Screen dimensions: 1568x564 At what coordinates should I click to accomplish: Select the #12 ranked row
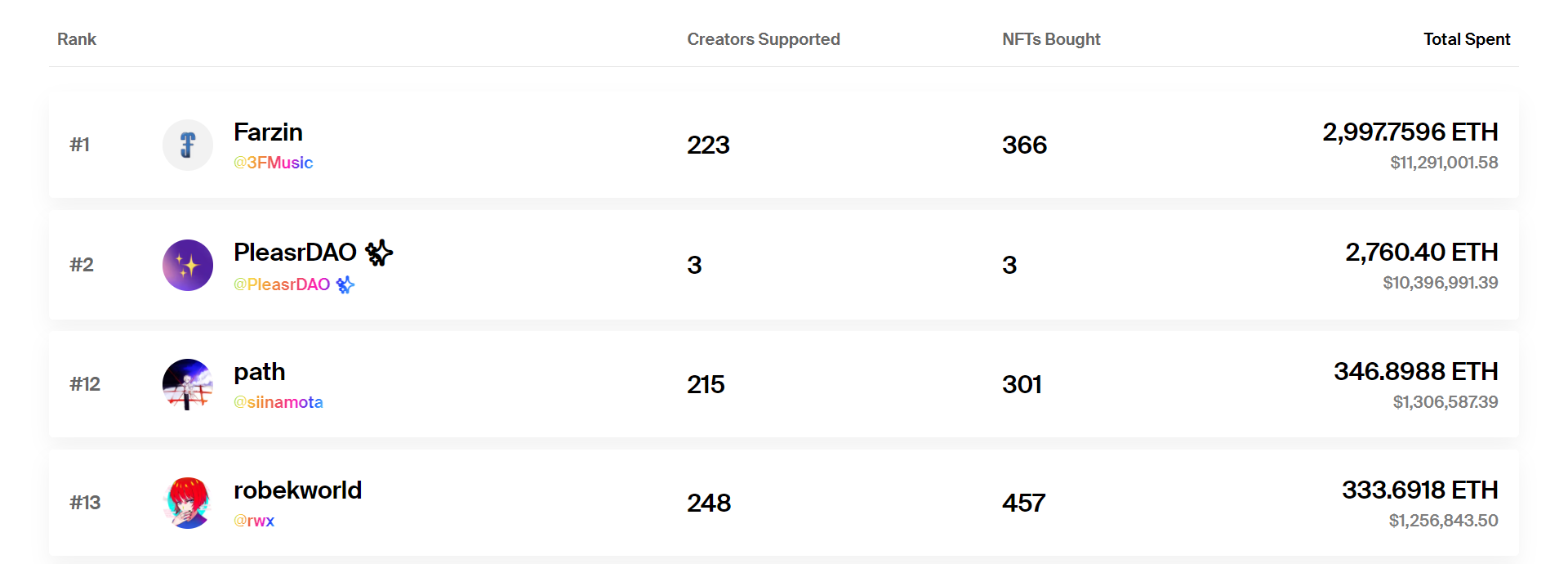tap(85, 384)
